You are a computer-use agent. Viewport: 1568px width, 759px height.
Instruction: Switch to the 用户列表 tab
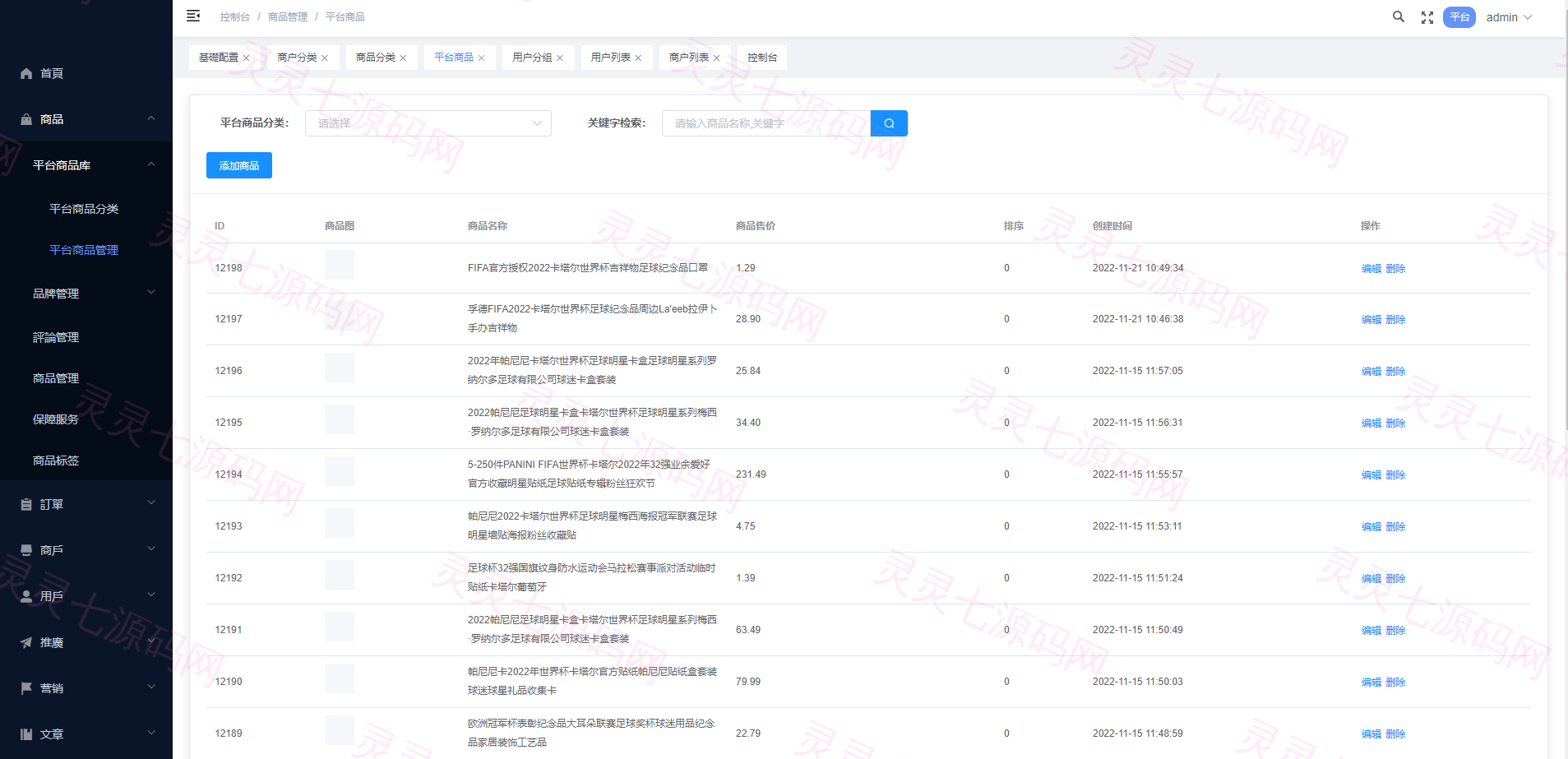611,58
